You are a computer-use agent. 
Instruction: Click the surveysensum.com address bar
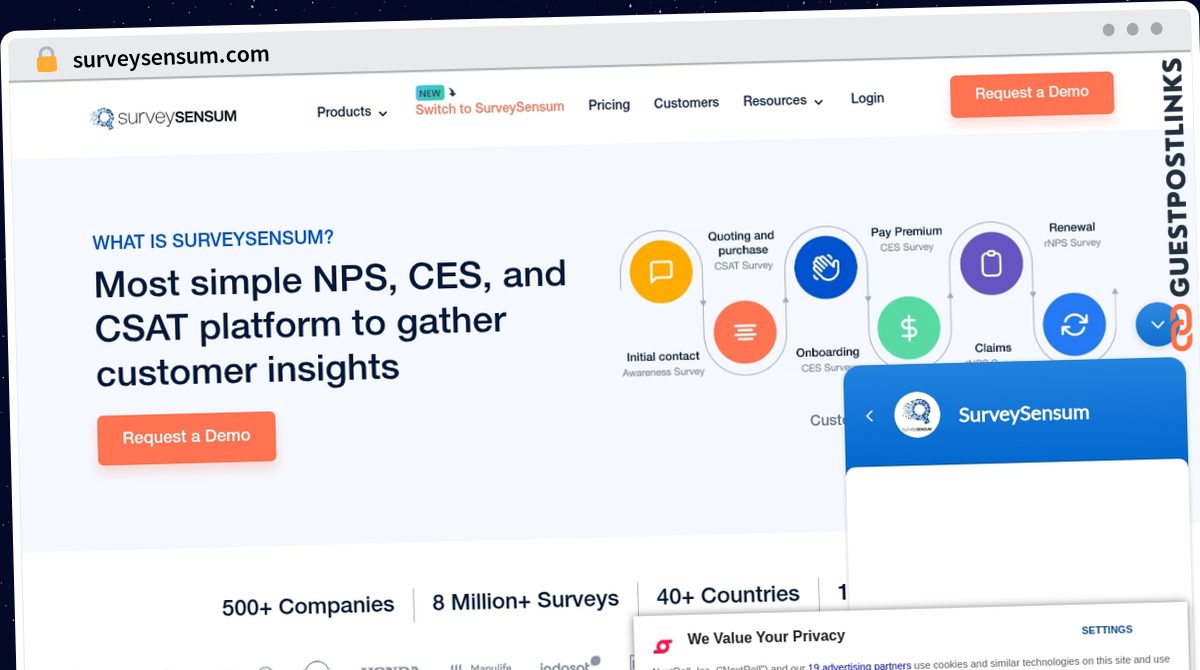click(171, 58)
